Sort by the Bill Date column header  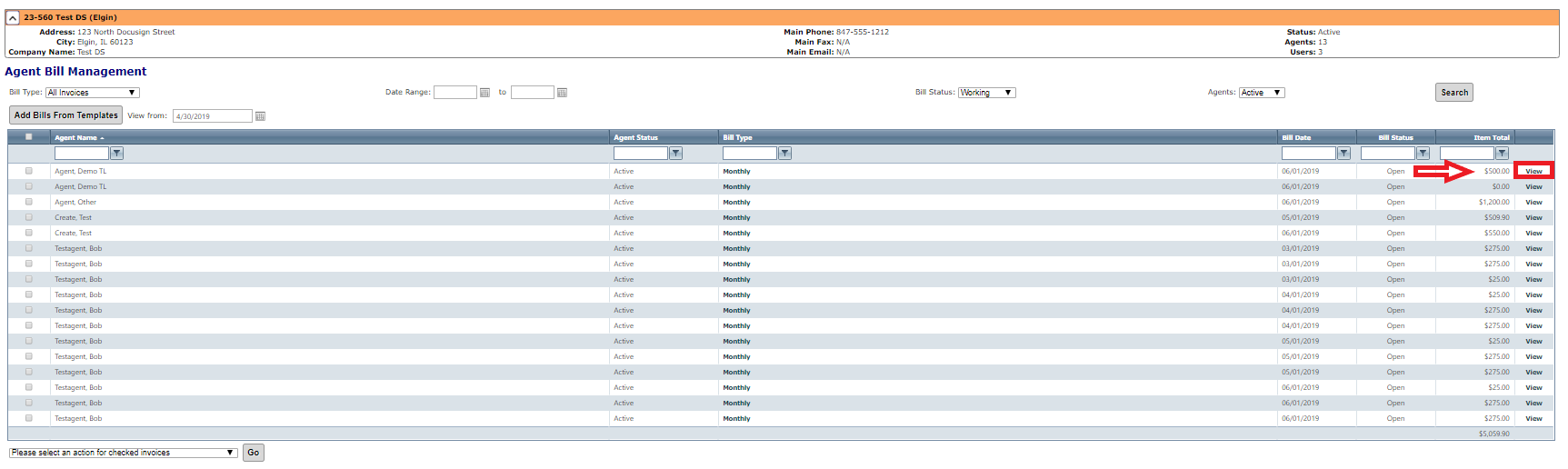coord(1296,138)
